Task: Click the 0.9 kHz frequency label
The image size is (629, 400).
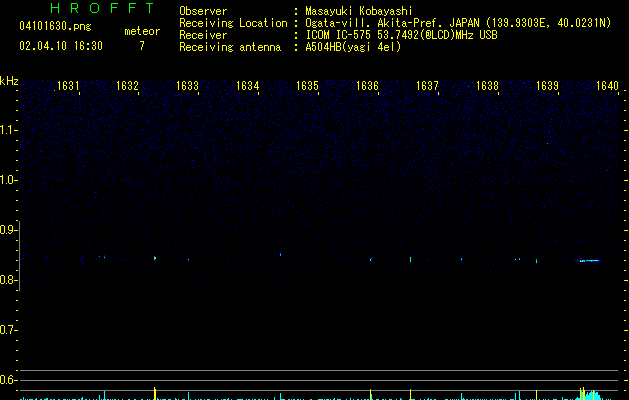Action: [8, 230]
